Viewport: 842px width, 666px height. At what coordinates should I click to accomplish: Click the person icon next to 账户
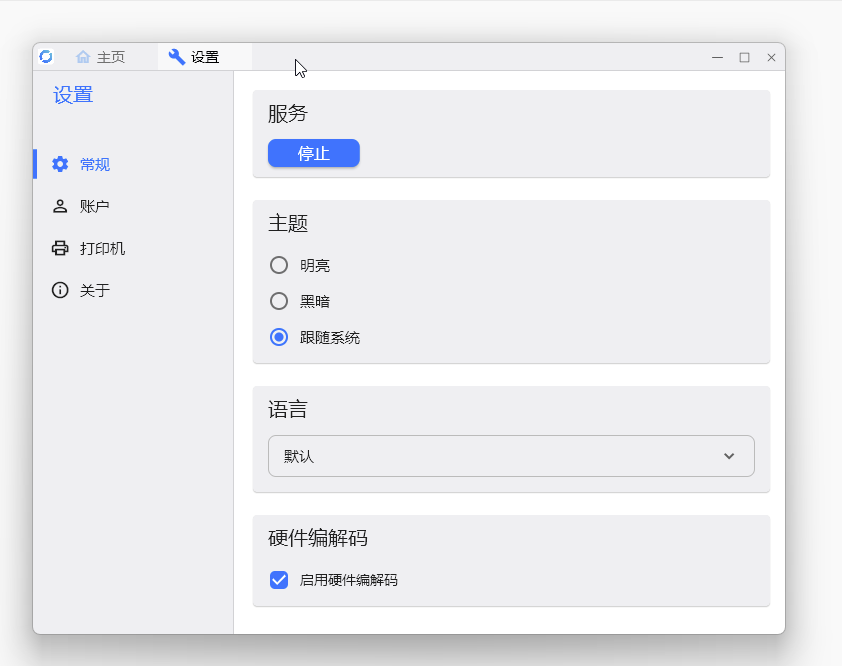click(x=61, y=206)
